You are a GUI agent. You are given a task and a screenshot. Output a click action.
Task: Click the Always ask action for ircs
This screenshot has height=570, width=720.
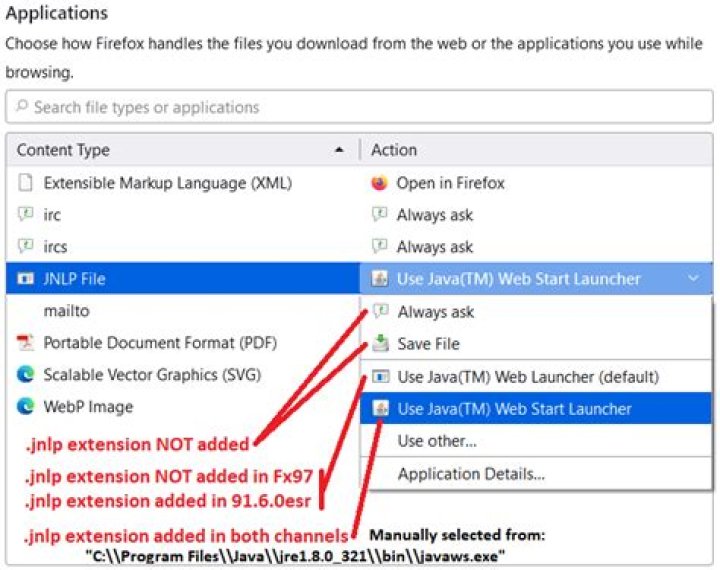point(435,247)
